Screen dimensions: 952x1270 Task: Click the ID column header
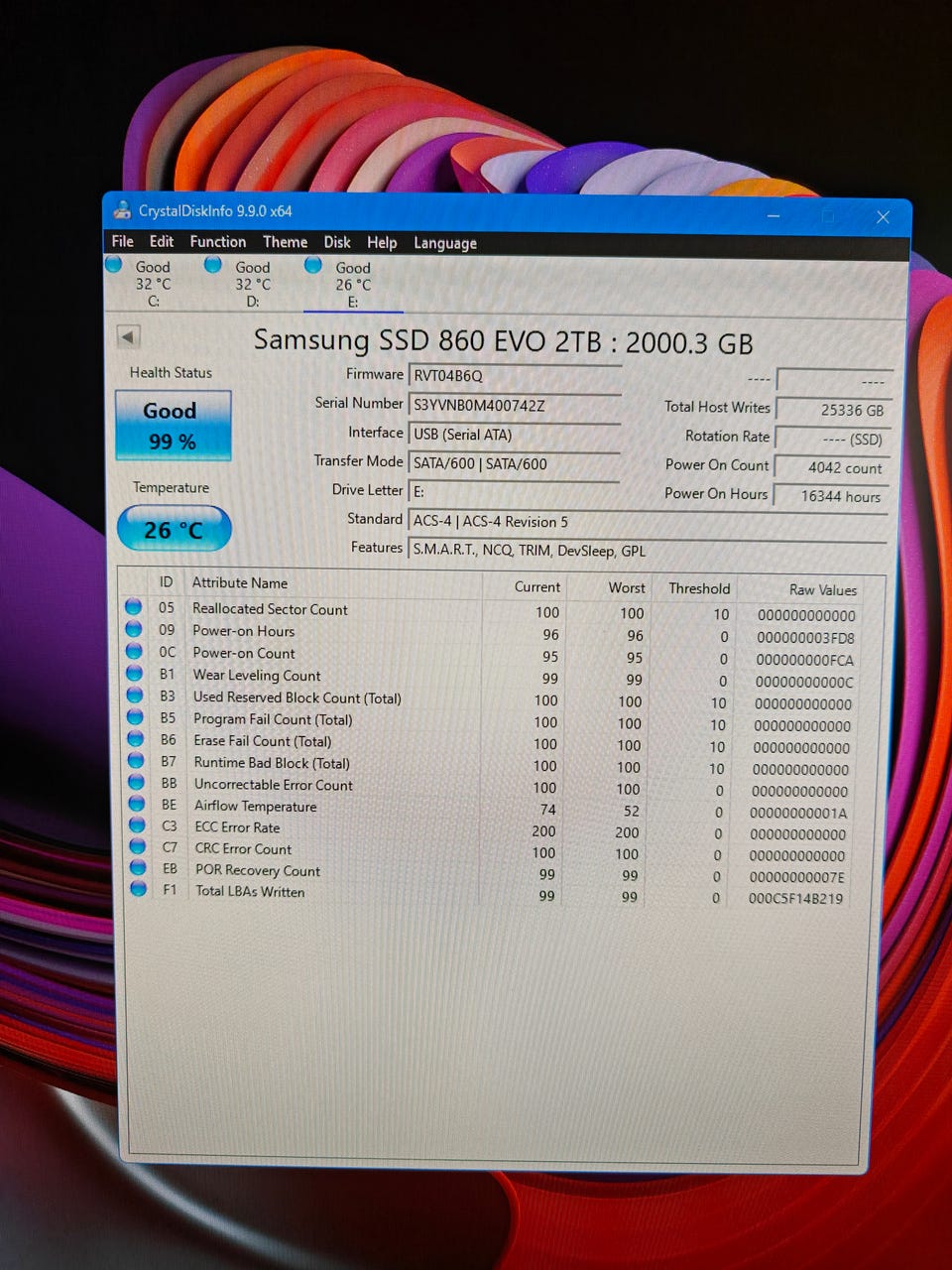pyautogui.click(x=166, y=582)
